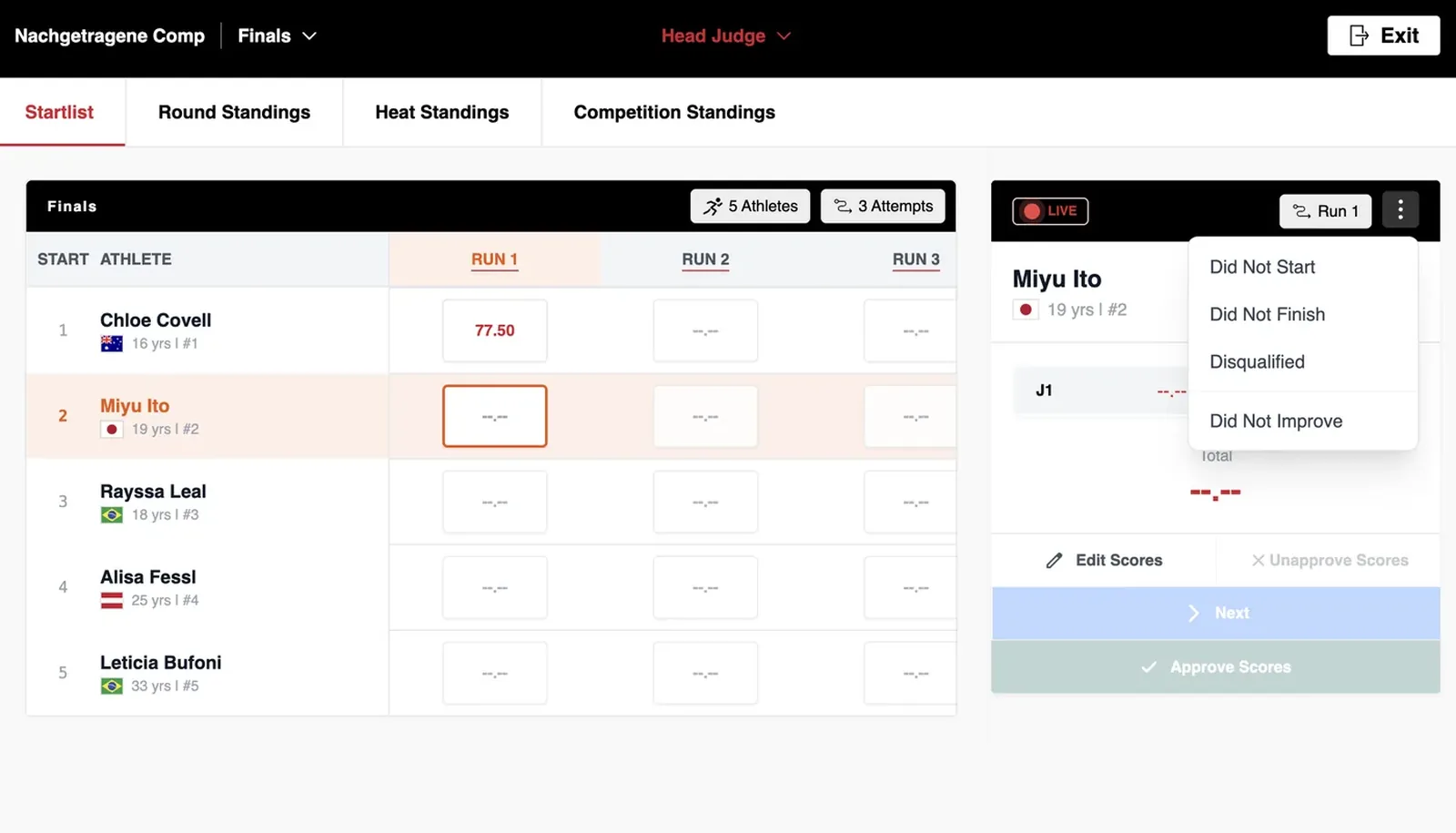View the Competition Standings tab
Screen dimensions: 1456x833
(674, 112)
